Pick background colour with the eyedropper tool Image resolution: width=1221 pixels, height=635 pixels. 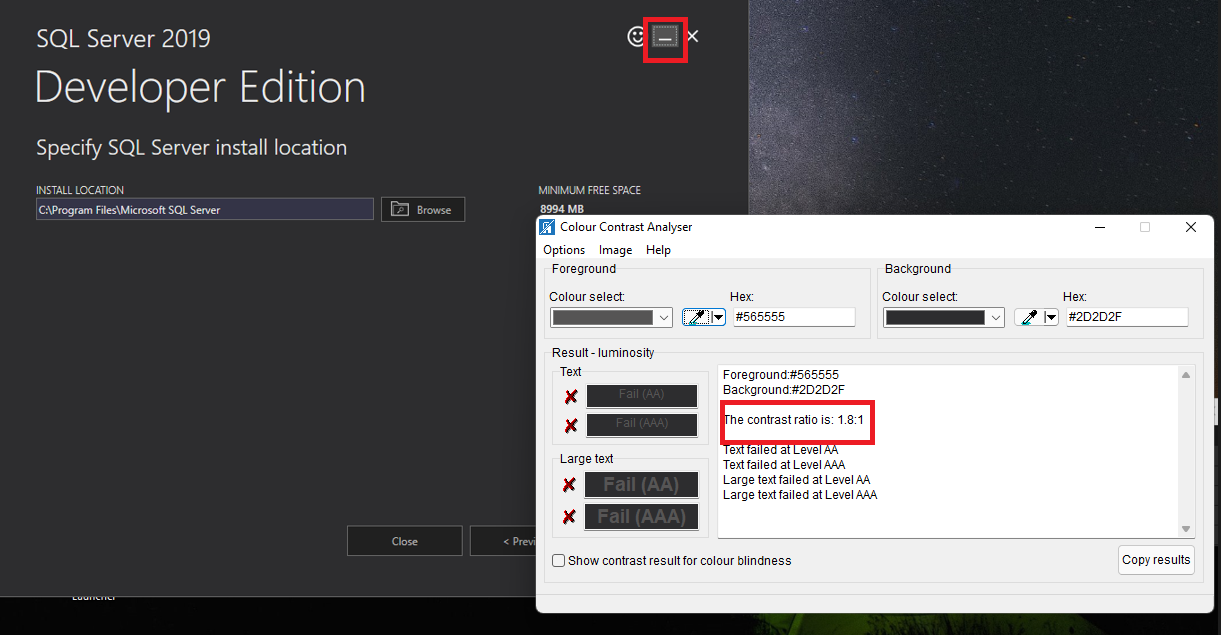[1030, 316]
